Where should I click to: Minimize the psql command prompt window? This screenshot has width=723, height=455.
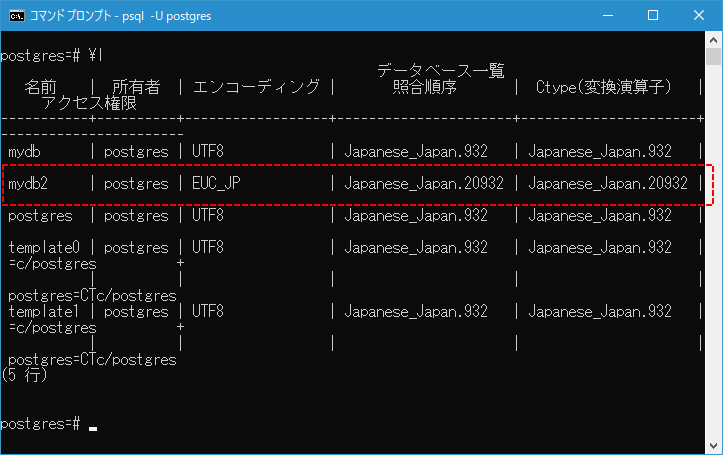pos(608,16)
